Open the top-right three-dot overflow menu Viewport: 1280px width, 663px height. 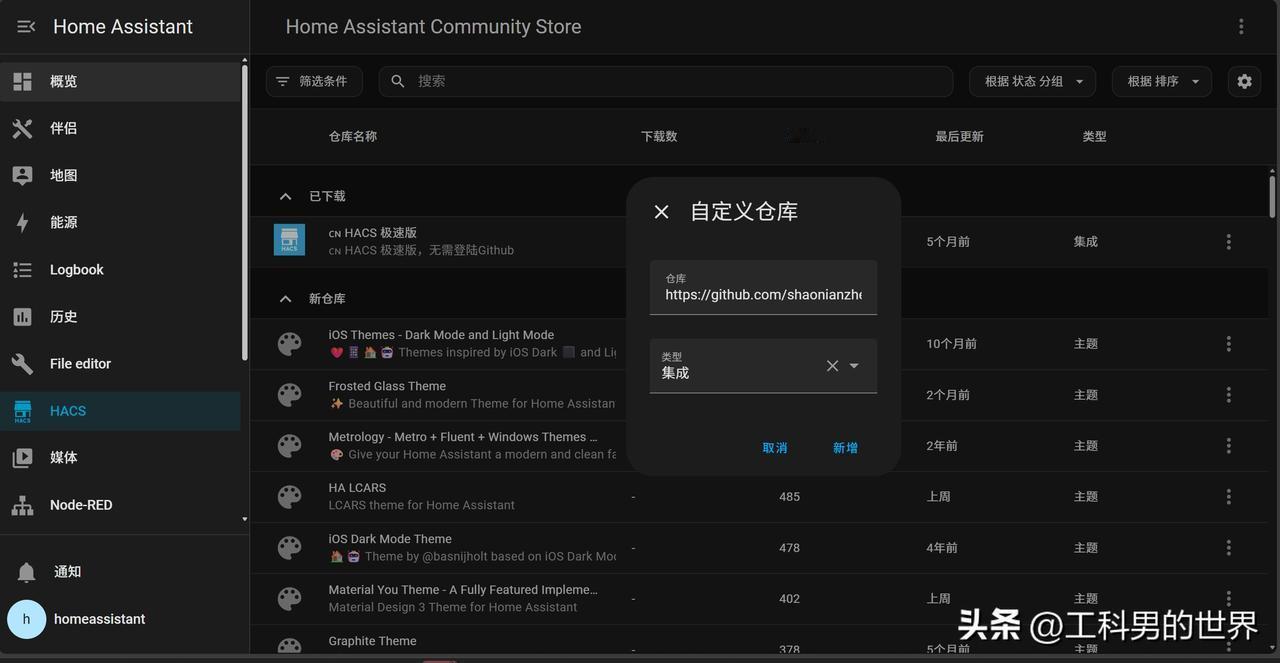click(x=1241, y=27)
